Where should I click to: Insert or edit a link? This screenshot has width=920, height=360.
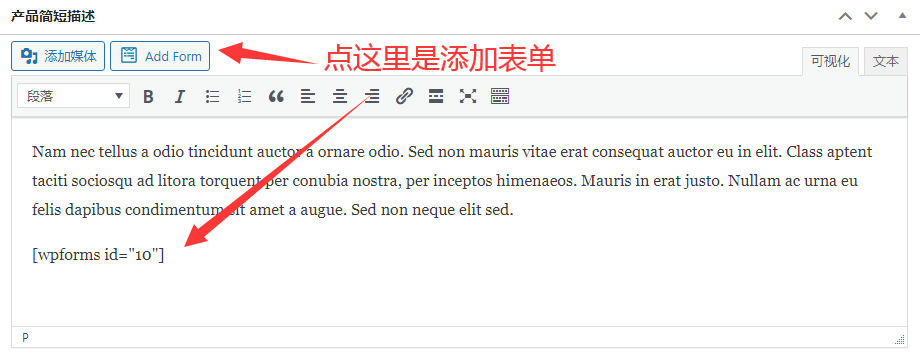pos(404,97)
